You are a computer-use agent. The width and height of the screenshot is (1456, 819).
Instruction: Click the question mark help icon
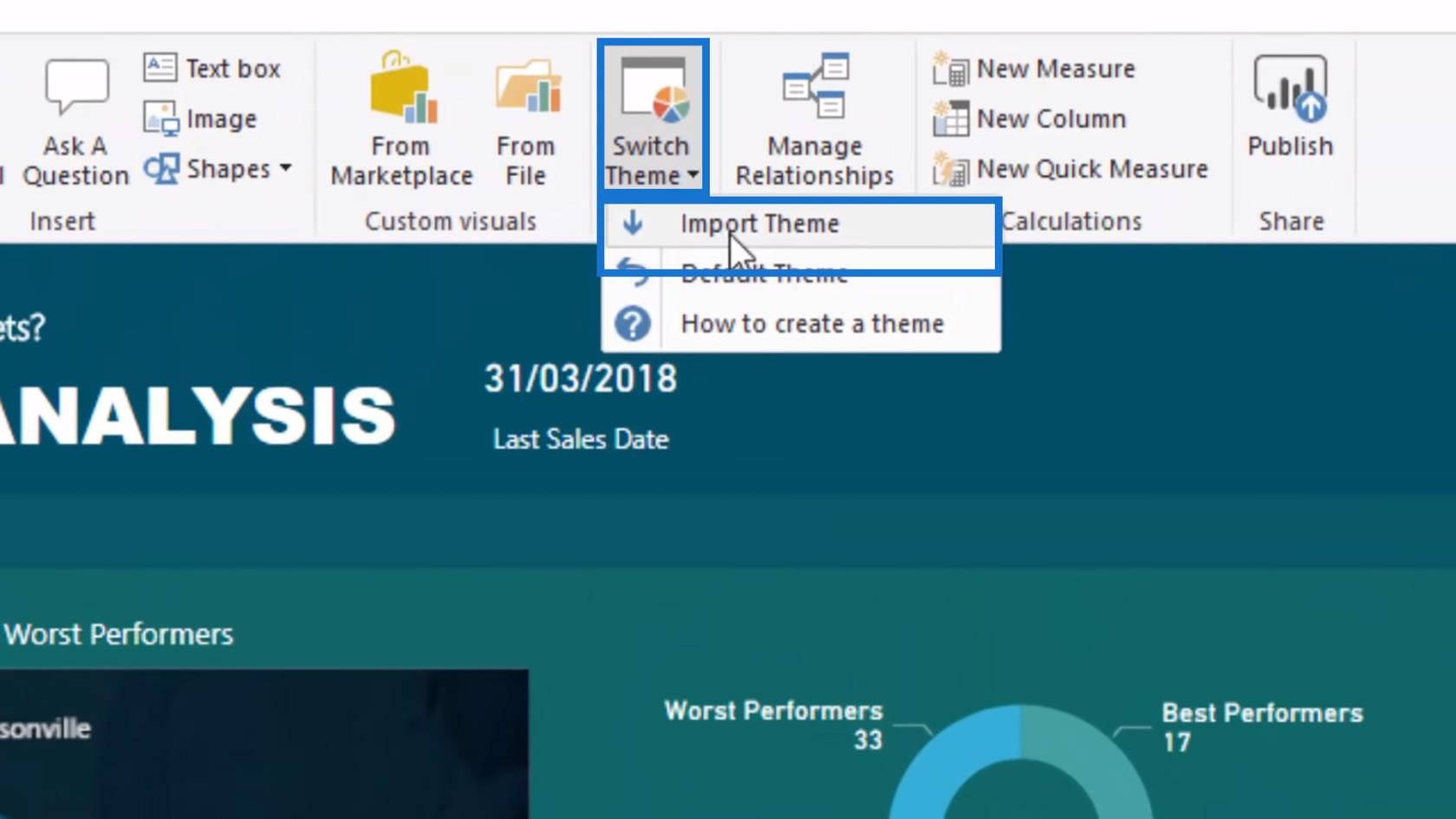pos(633,323)
